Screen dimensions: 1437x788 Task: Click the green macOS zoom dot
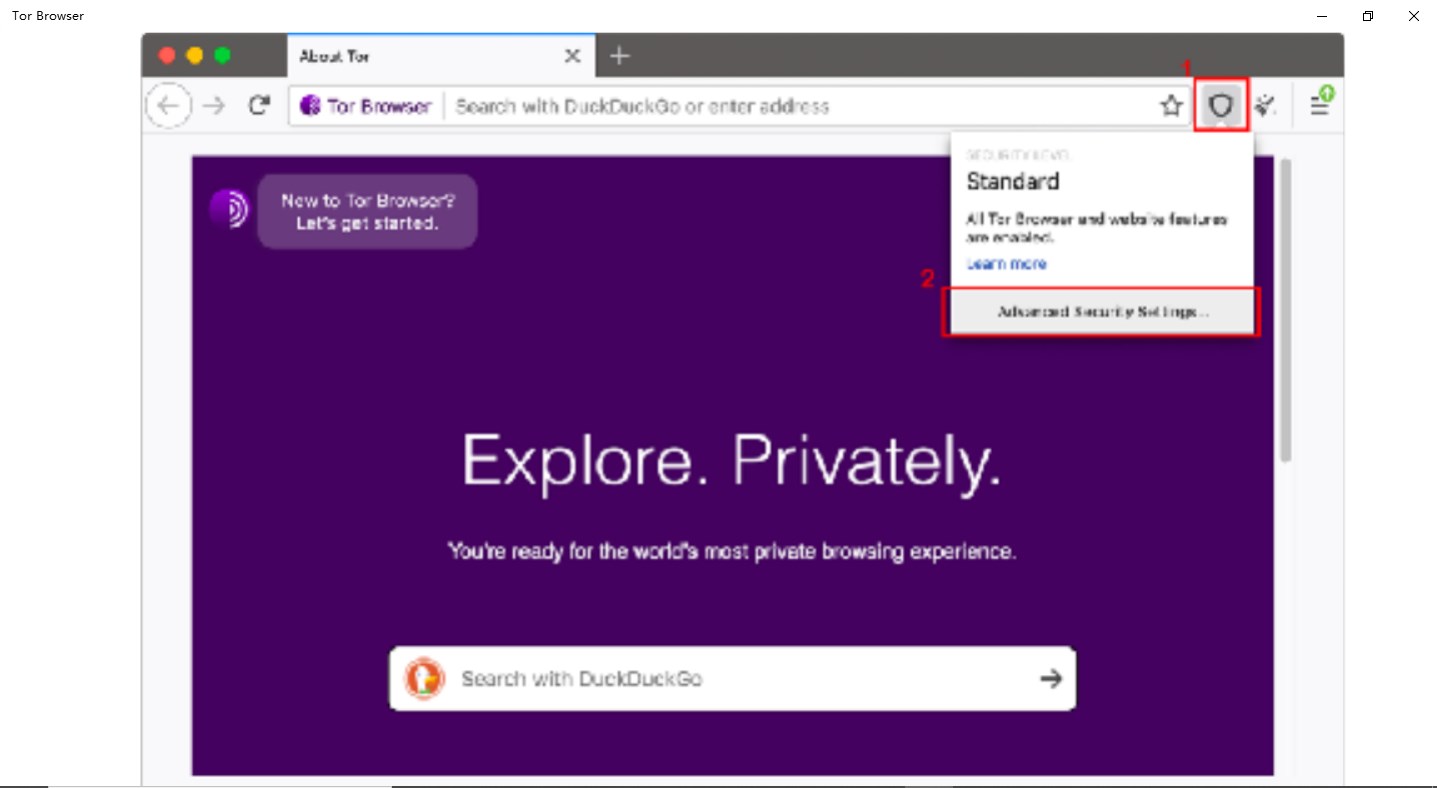(222, 55)
